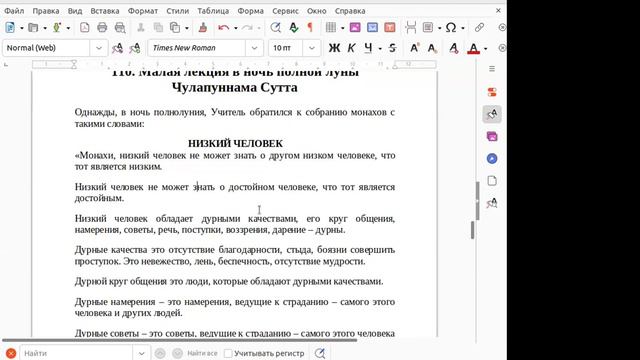Toggle underline (Ч)

368,48
